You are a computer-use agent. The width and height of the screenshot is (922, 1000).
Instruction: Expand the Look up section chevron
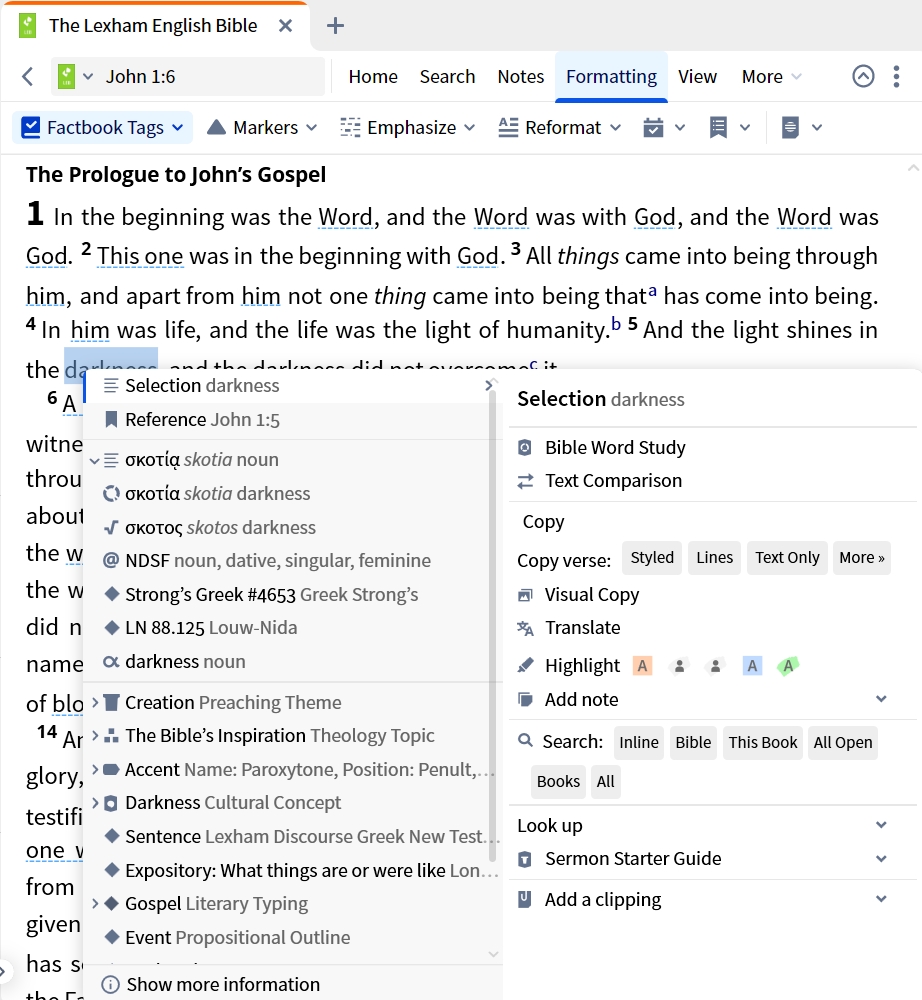click(x=881, y=825)
